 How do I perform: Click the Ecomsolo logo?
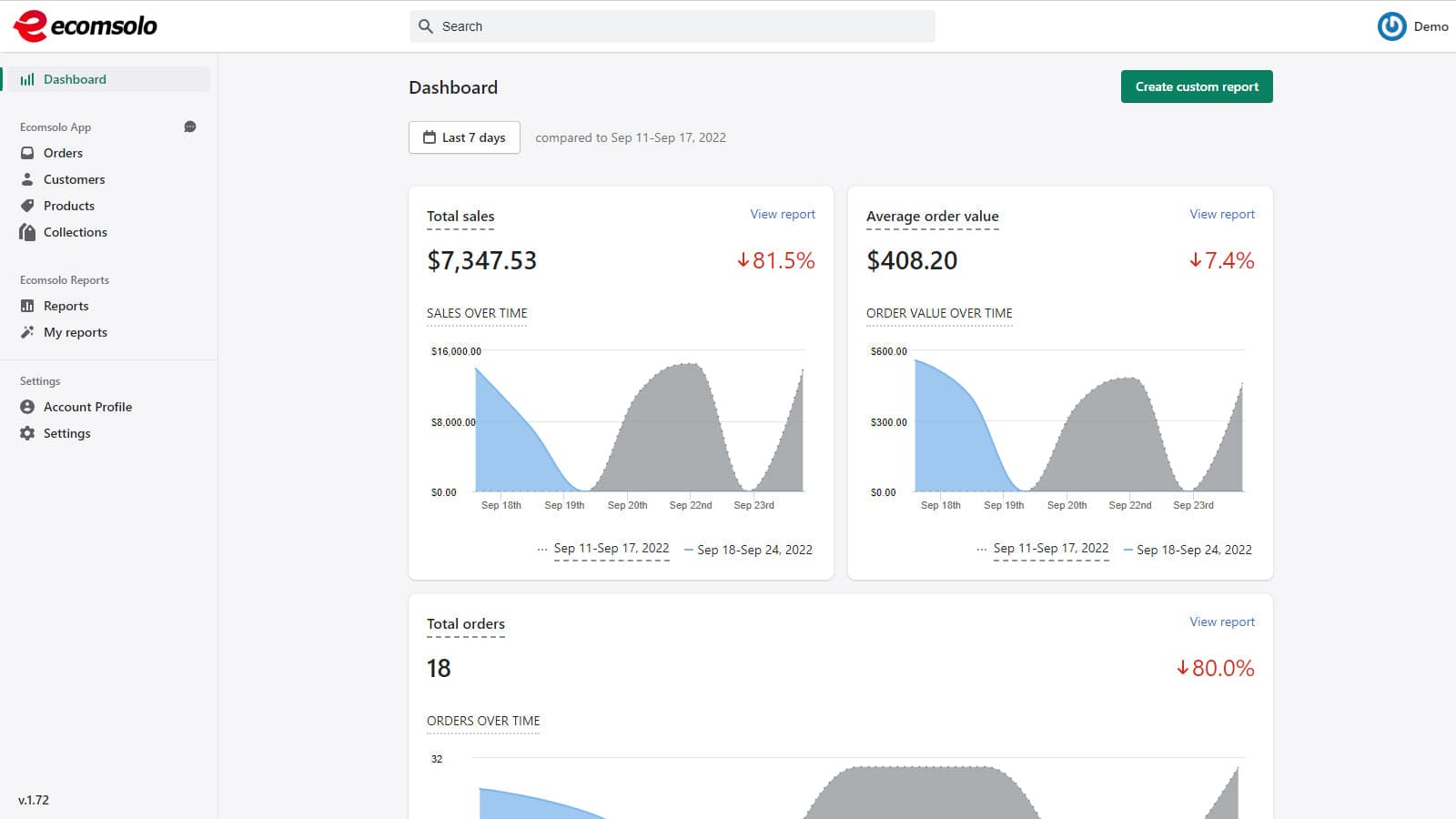click(x=86, y=25)
